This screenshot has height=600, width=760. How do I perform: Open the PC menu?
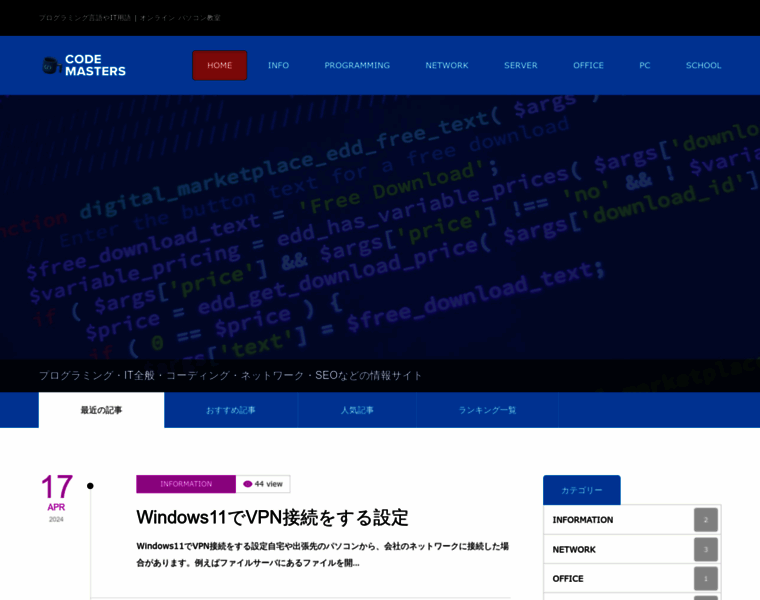[645, 65]
